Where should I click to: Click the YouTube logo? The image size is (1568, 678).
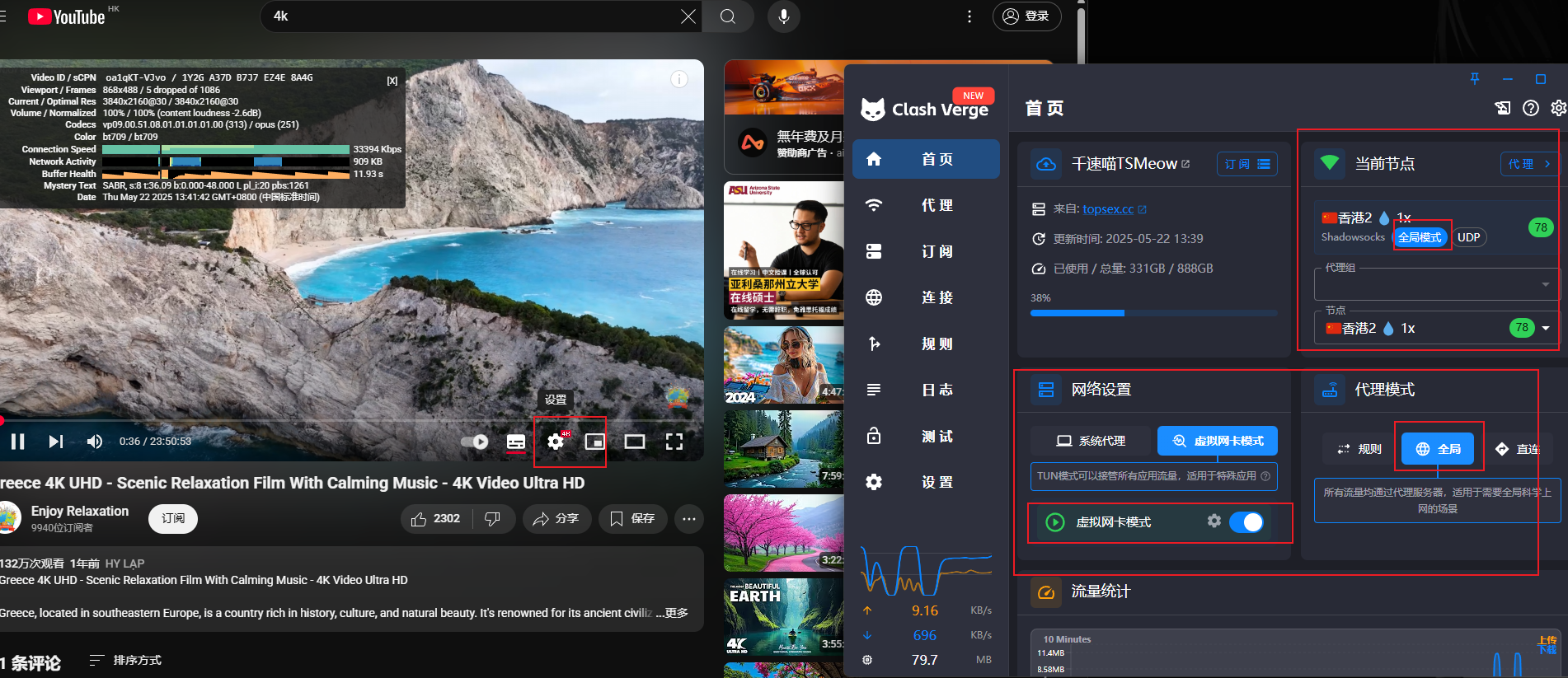[67, 16]
